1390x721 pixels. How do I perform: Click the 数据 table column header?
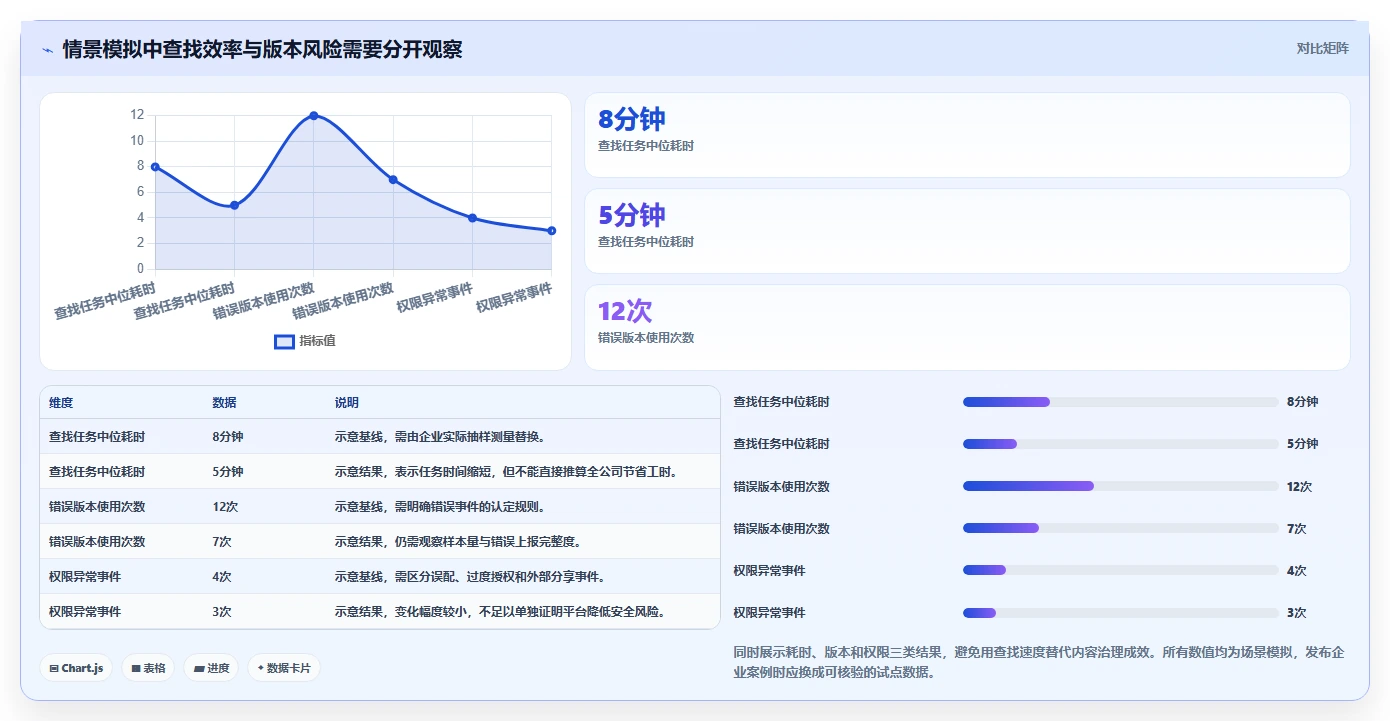click(224, 403)
